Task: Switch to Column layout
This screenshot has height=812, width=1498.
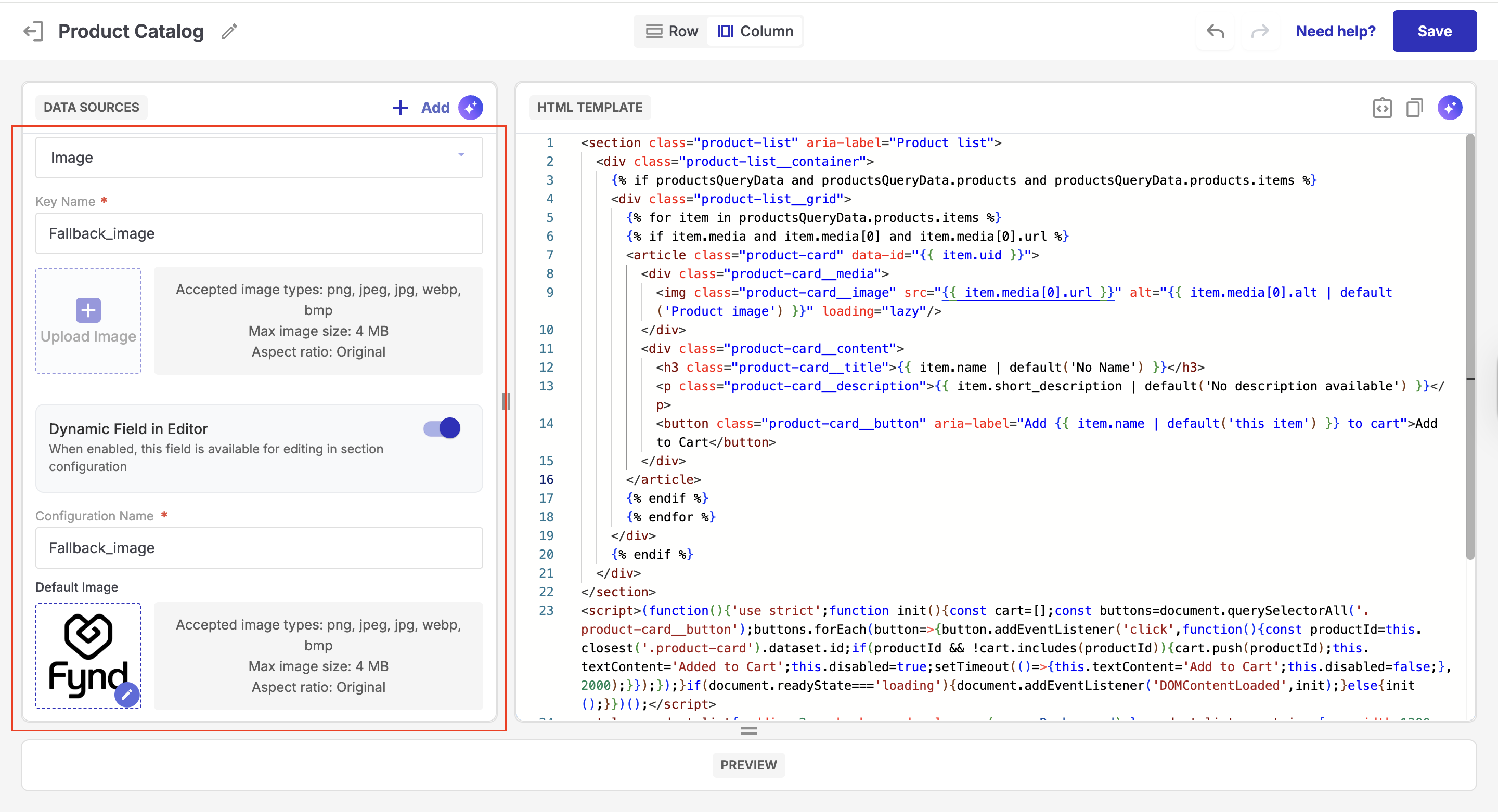Action: click(x=755, y=31)
